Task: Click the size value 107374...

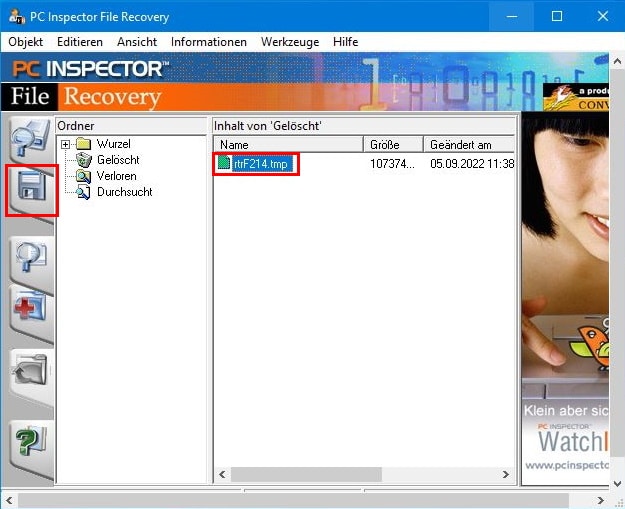Action: pos(392,163)
